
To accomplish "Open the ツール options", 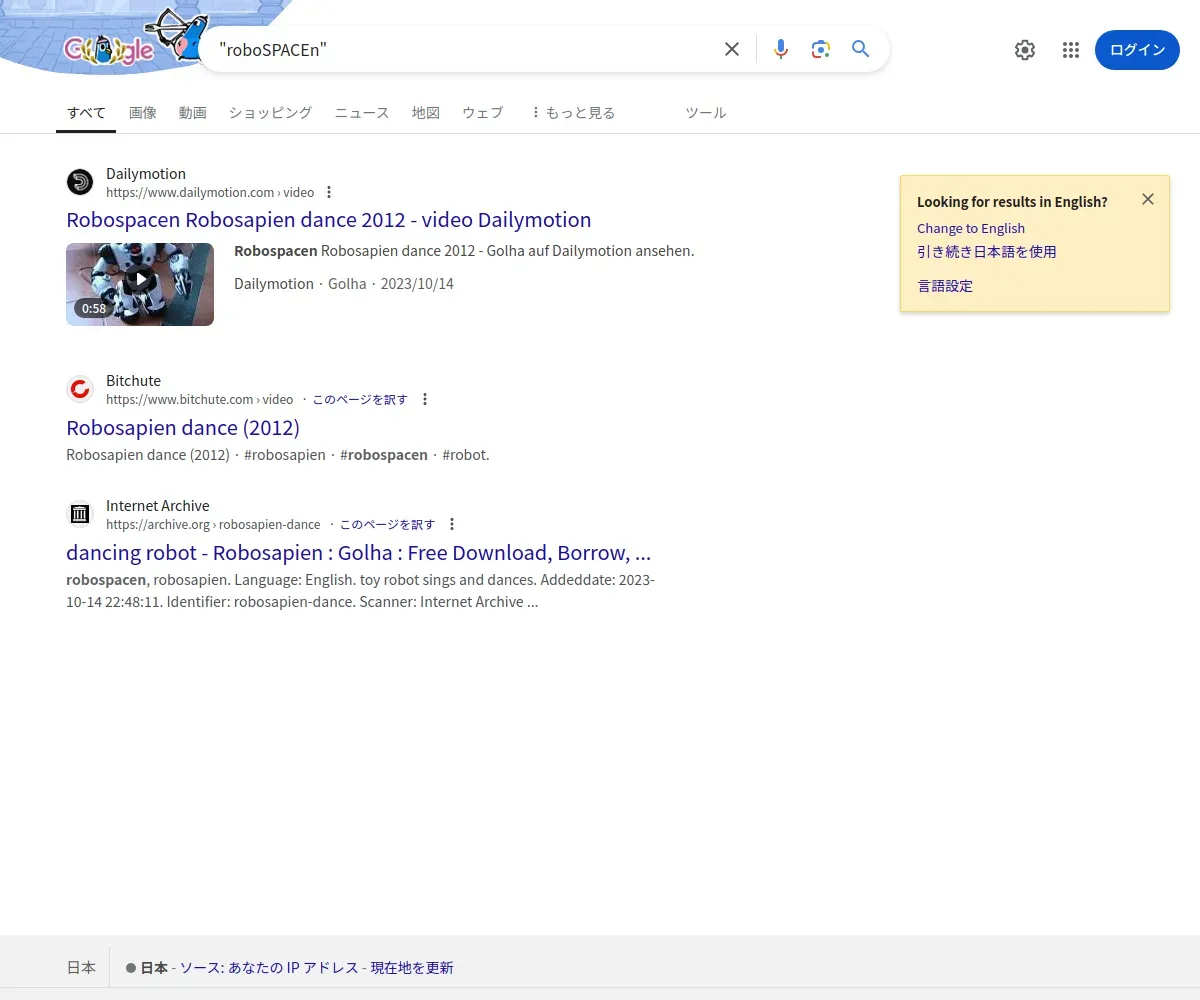I will click(706, 113).
